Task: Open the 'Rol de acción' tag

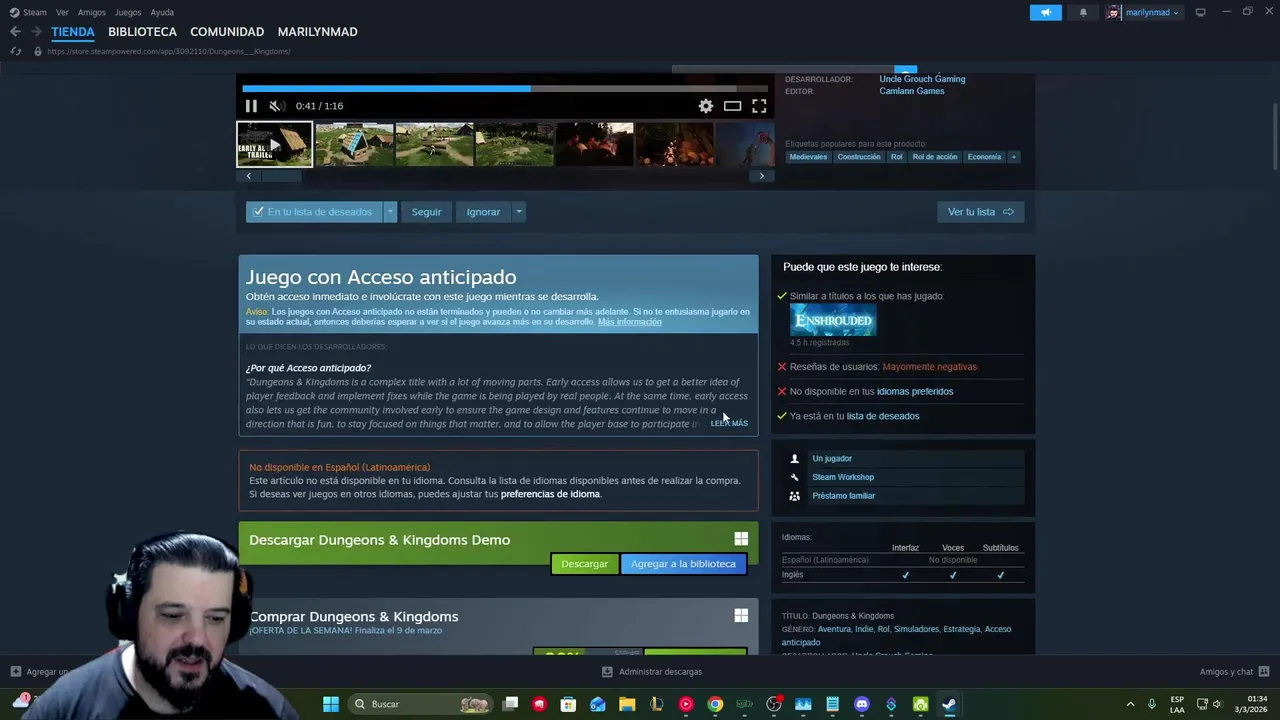Action: click(x=934, y=157)
